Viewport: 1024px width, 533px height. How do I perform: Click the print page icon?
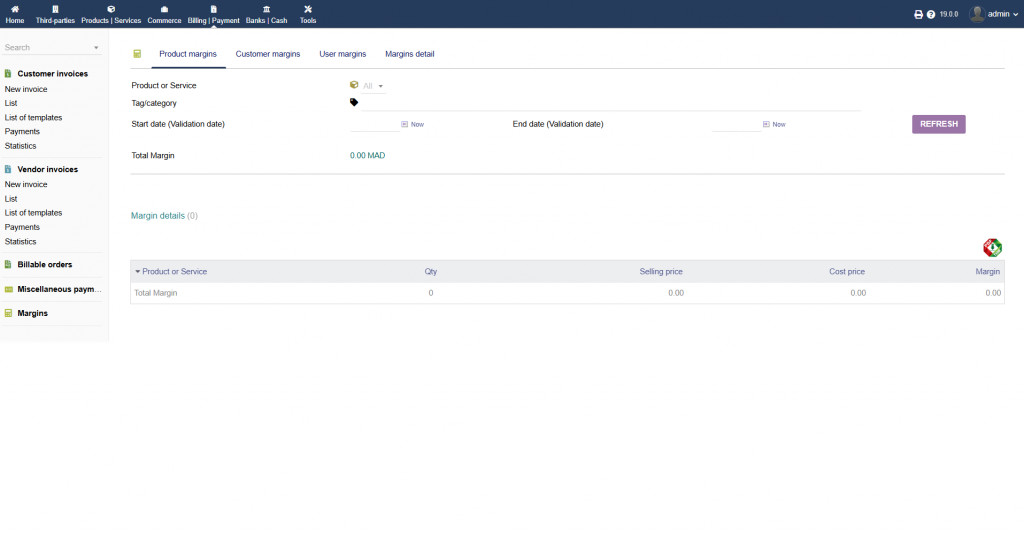tap(919, 15)
